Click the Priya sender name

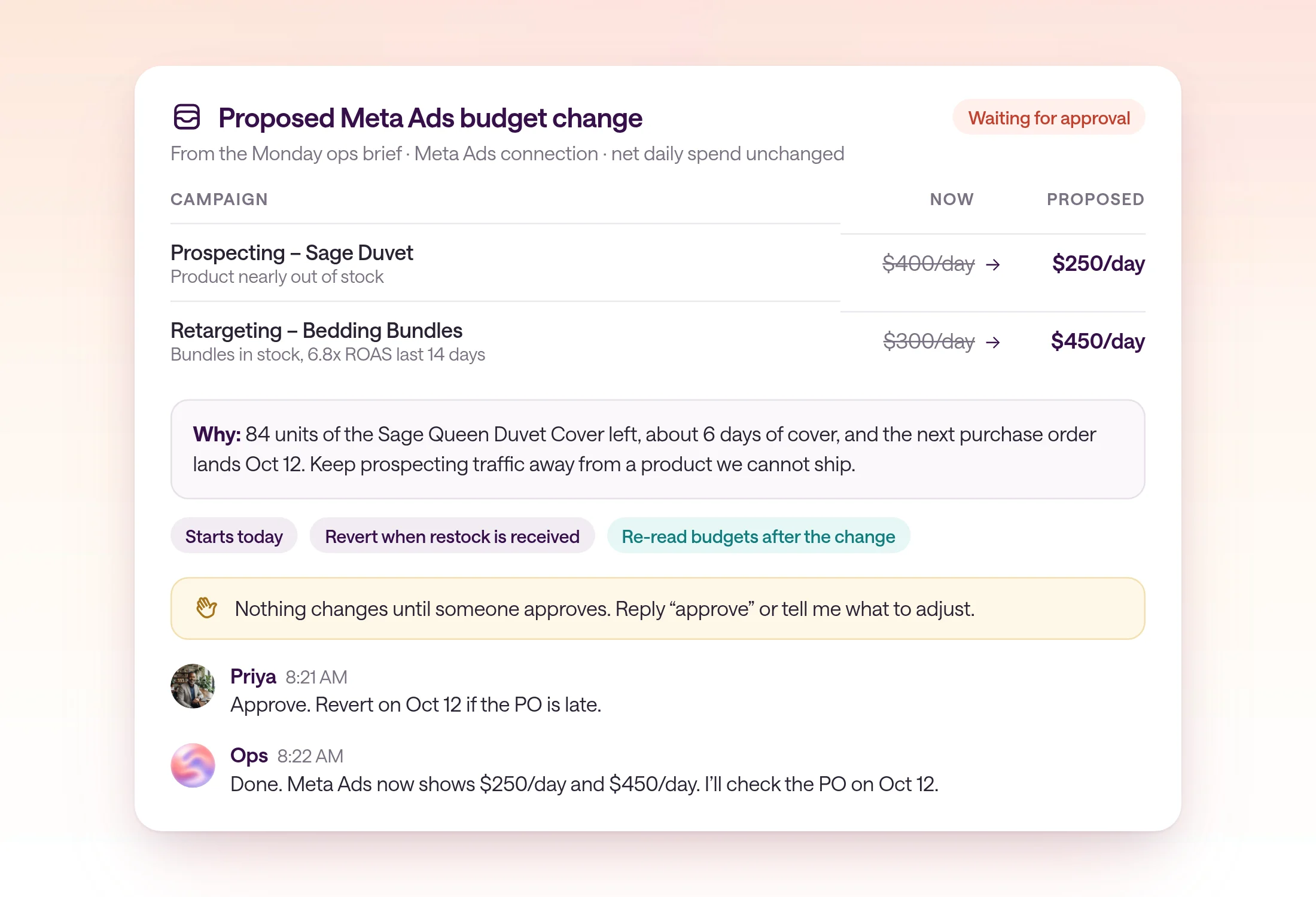tap(253, 676)
